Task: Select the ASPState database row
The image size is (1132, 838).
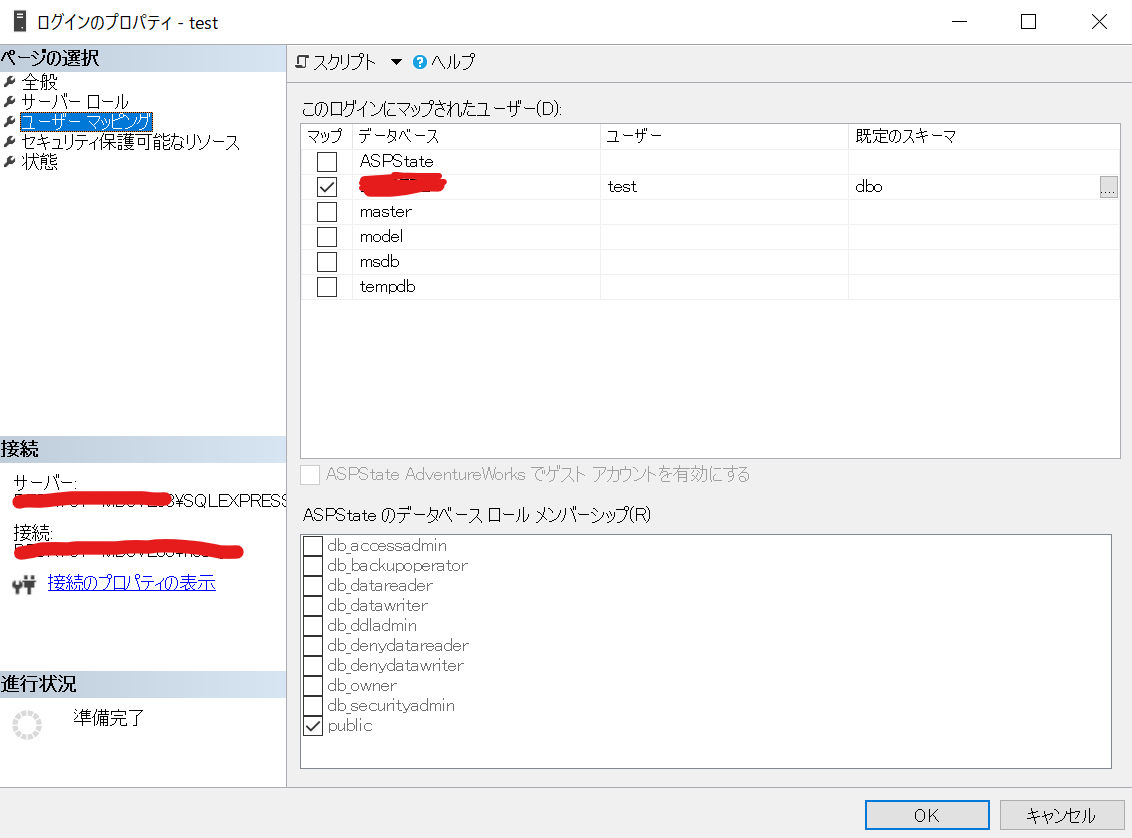Action: click(x=710, y=162)
